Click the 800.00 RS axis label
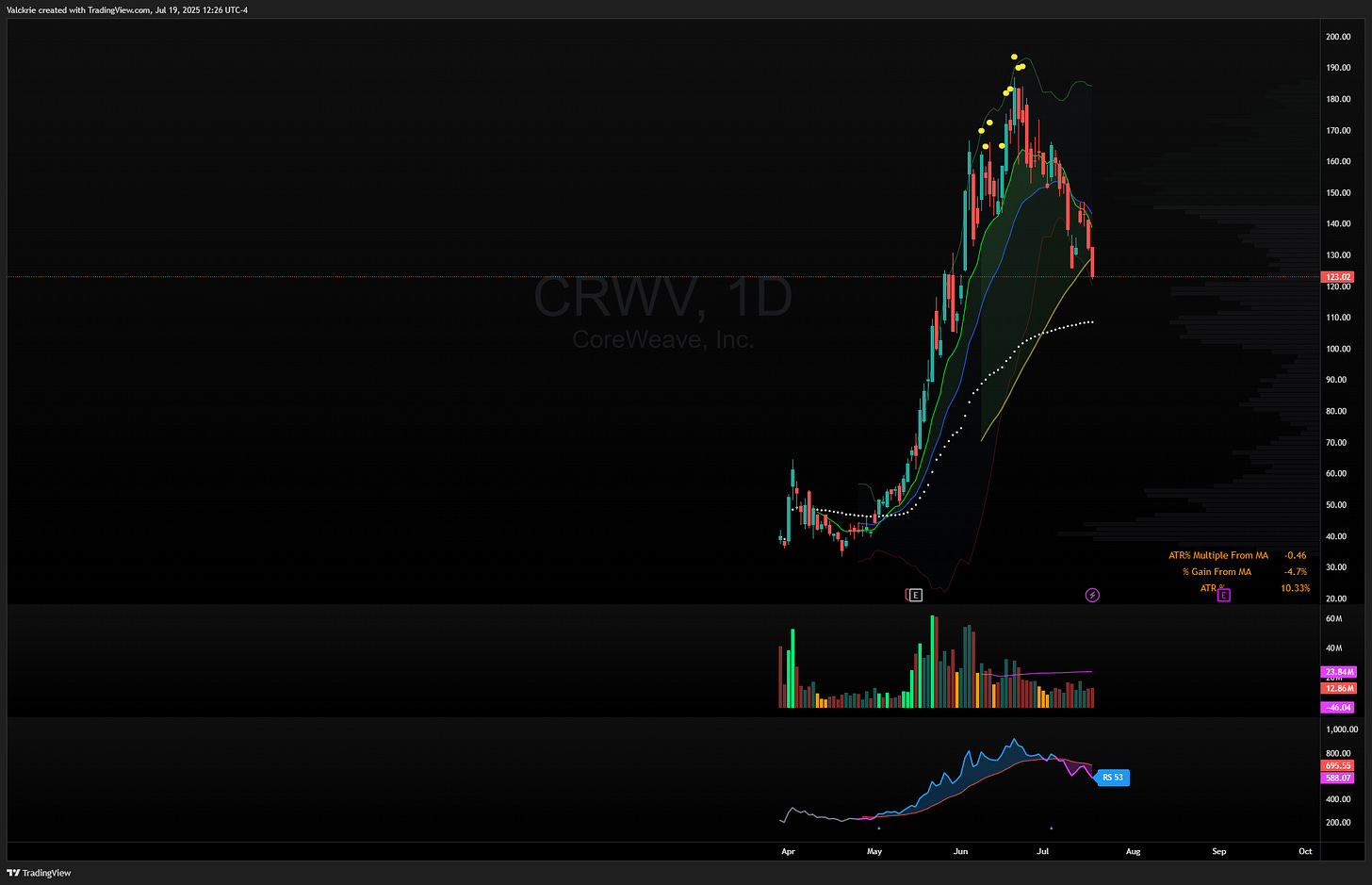The height and width of the screenshot is (885, 1372). pos(1338,753)
